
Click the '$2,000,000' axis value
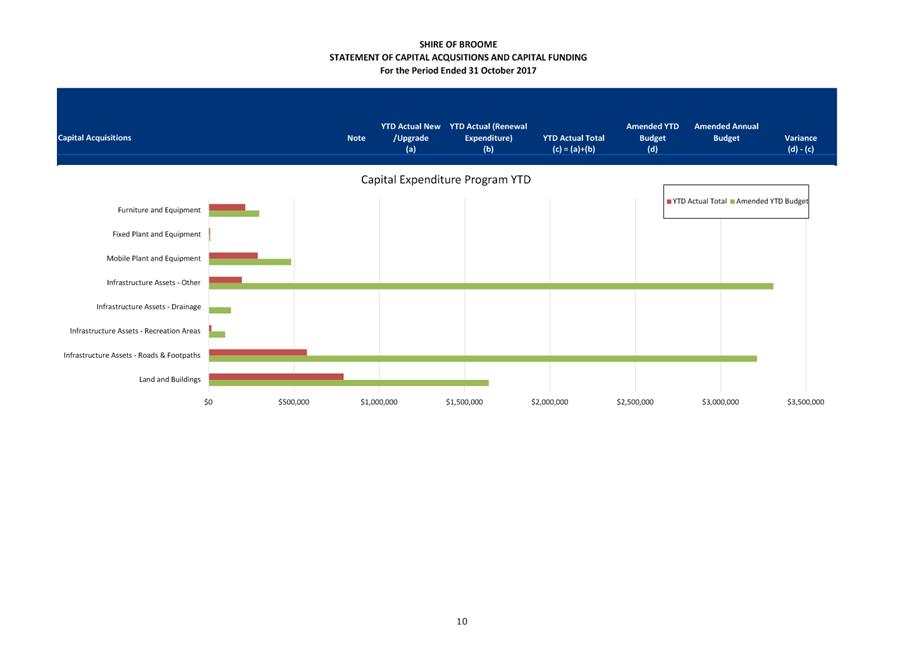(550, 402)
